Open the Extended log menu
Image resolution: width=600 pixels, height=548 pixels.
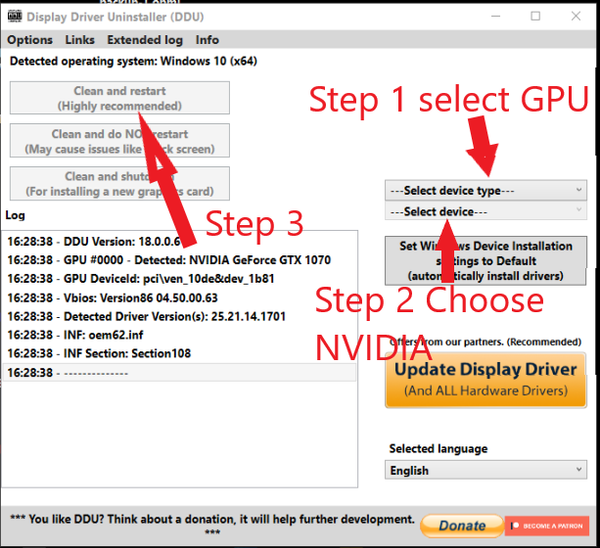145,40
